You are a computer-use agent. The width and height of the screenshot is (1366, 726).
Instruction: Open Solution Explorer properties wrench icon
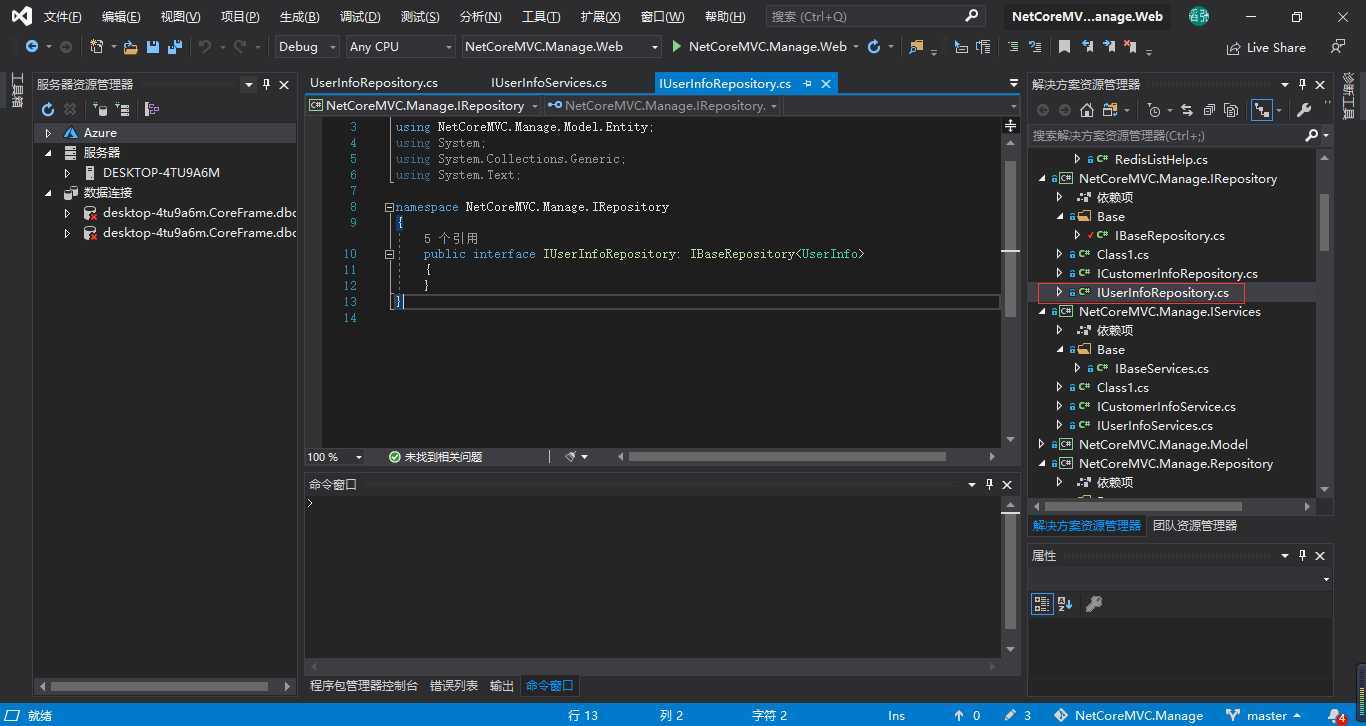[x=1304, y=110]
